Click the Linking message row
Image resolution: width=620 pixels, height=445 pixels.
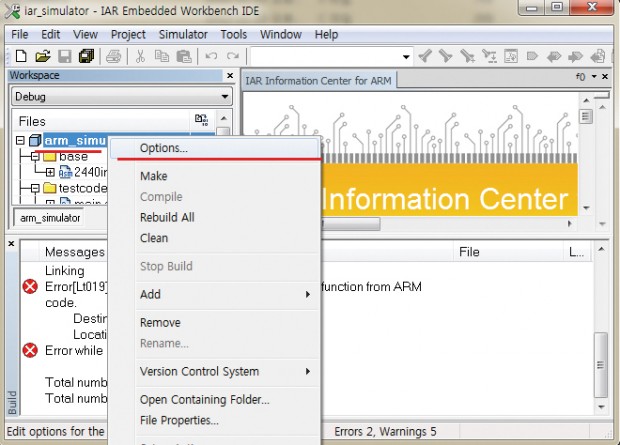(x=64, y=271)
